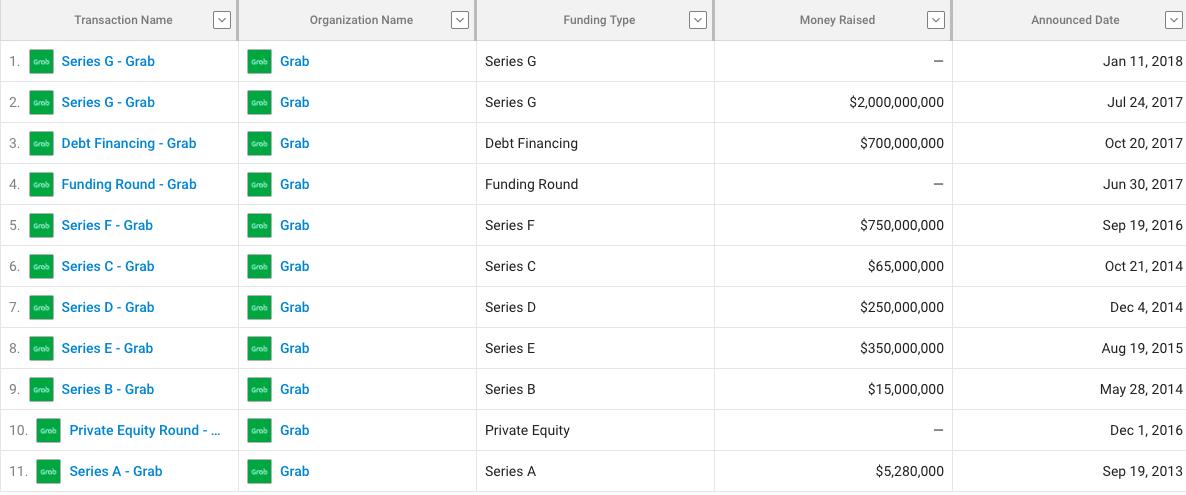This screenshot has width=1186, height=495.
Task: Click Grab organization link in row 11
Action: pos(294,471)
